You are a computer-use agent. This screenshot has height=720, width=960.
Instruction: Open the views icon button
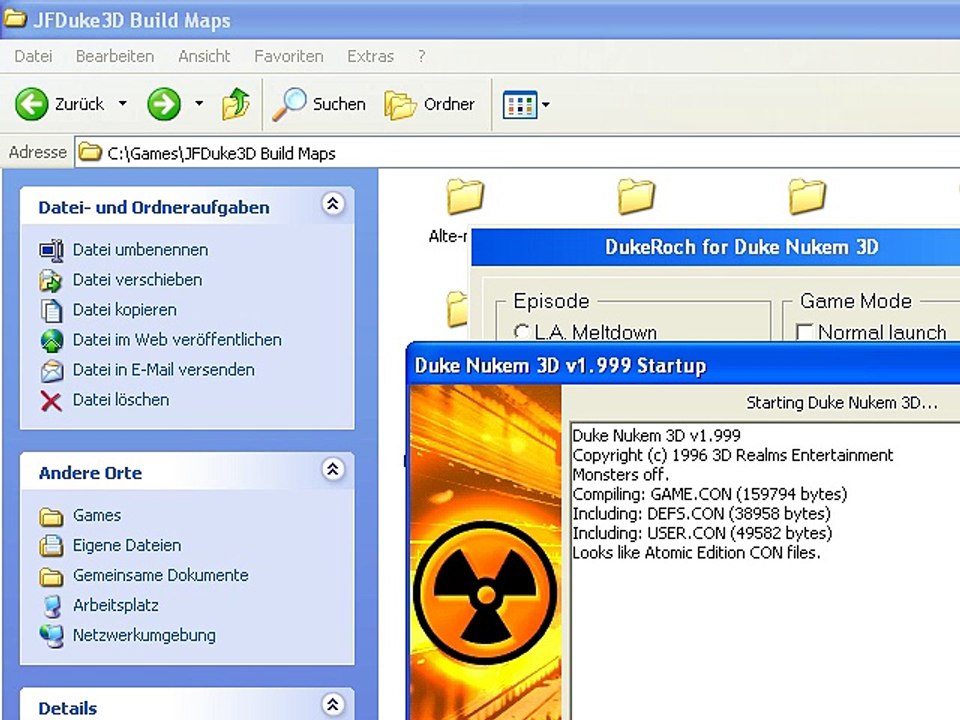click(519, 105)
